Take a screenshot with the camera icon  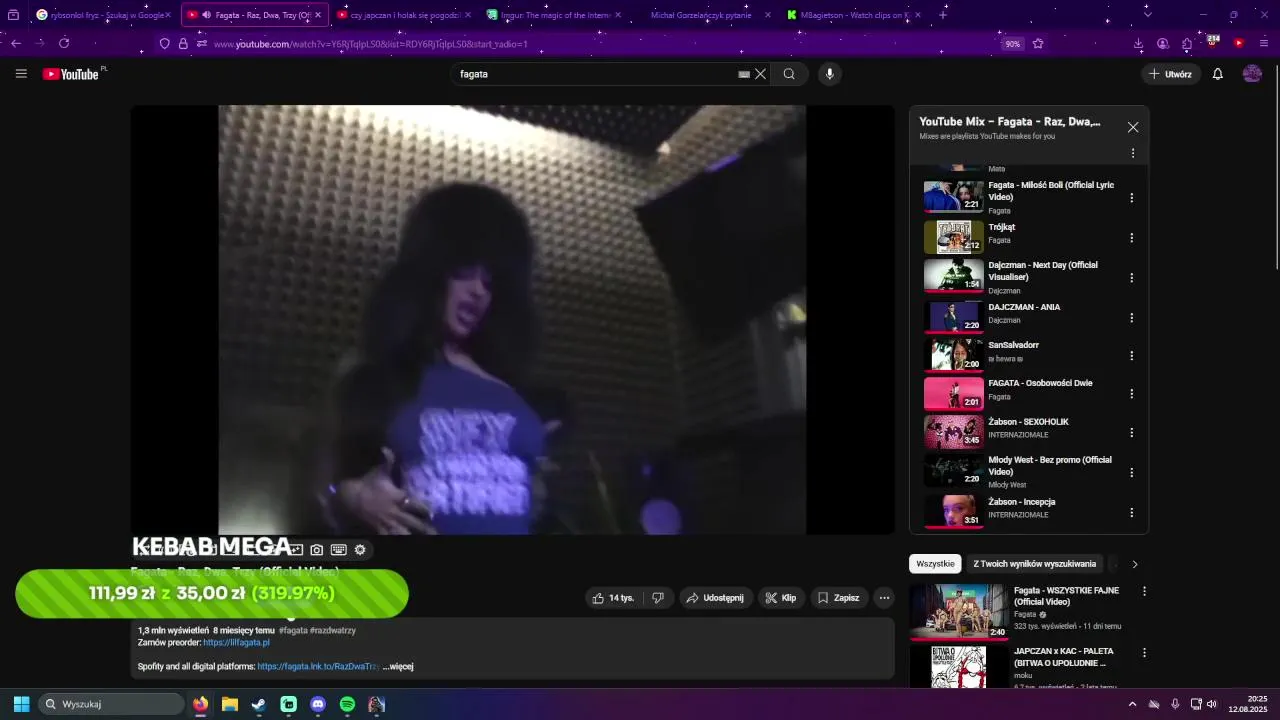click(317, 550)
